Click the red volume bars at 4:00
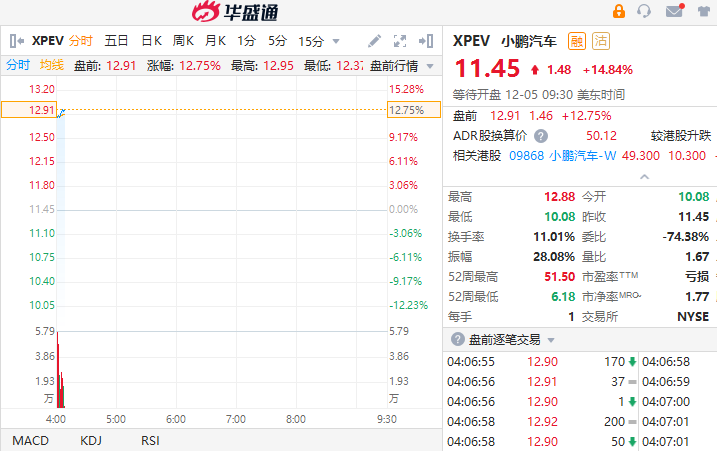Viewport: 717px width, 451px height. (x=60, y=371)
